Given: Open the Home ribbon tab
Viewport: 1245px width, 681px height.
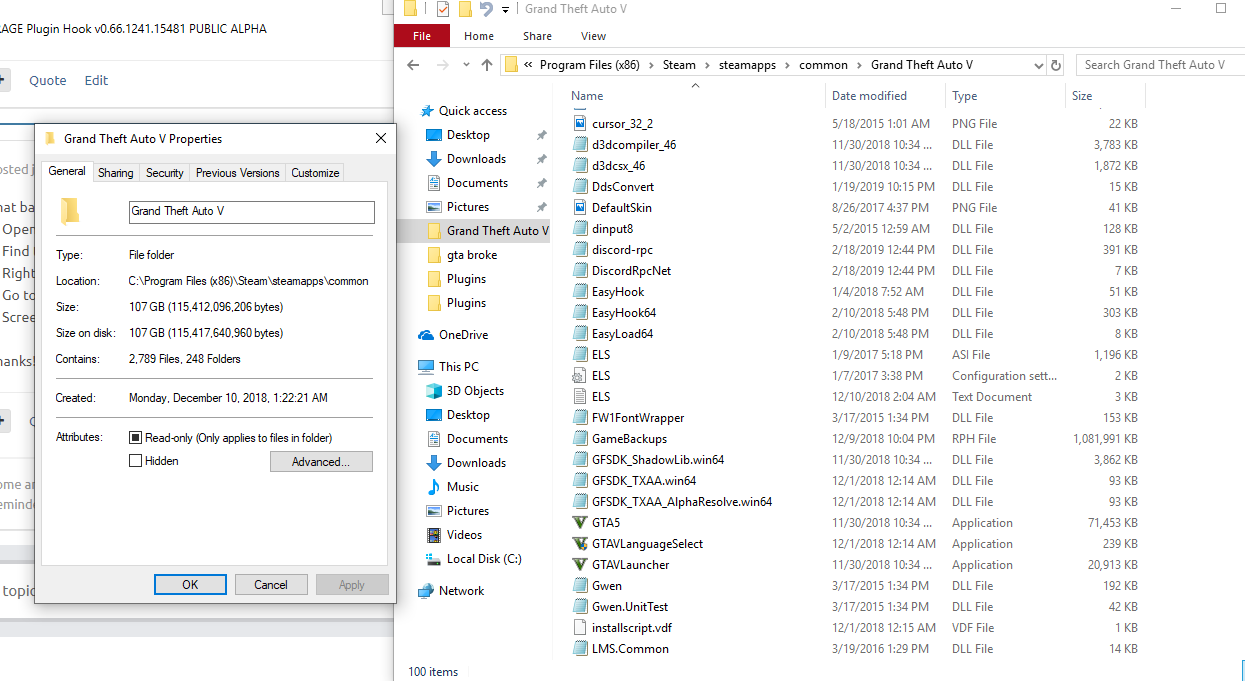Looking at the screenshot, I should (x=479, y=36).
